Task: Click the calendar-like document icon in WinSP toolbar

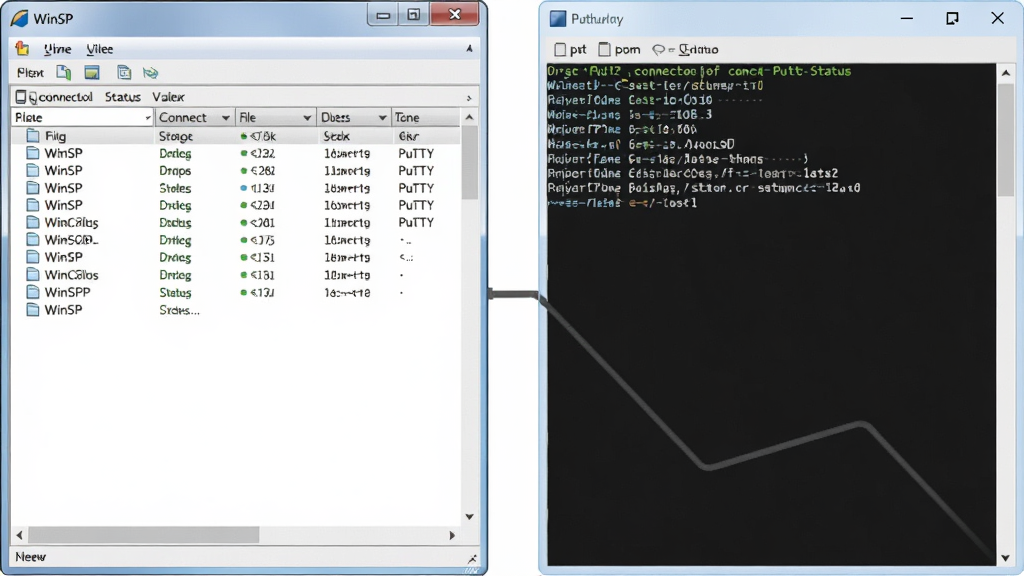Action: pyautogui.click(x=124, y=72)
